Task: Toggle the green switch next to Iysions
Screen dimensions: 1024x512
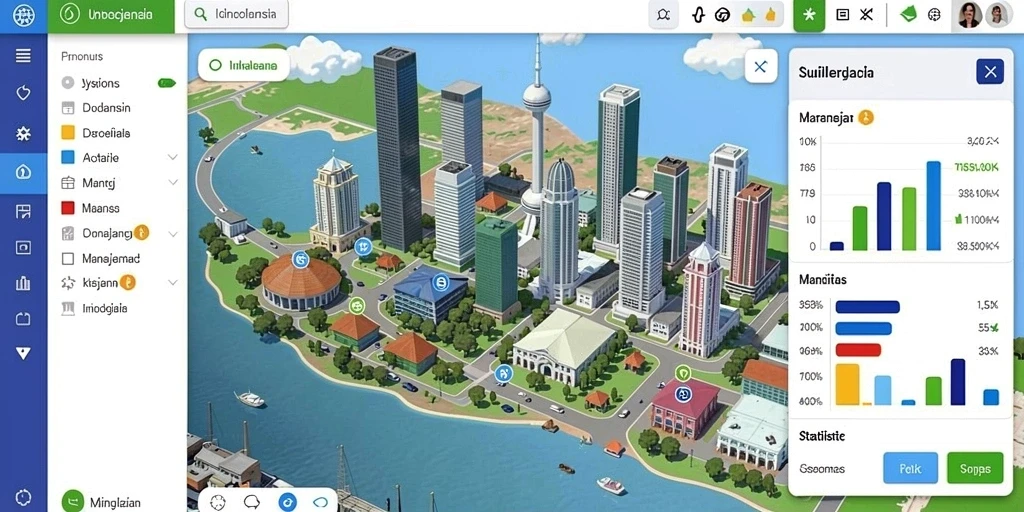Action: (x=167, y=83)
